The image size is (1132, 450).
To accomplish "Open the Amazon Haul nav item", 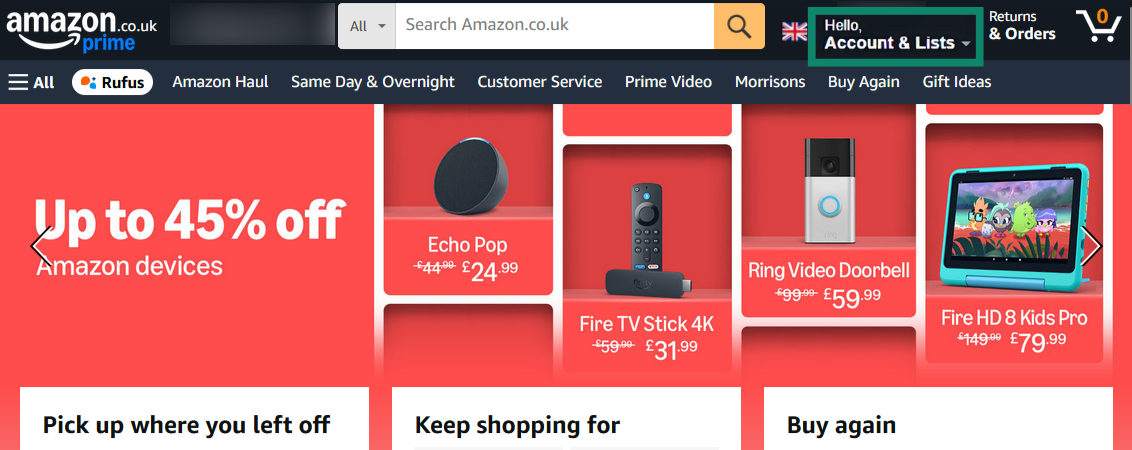I will click(220, 82).
